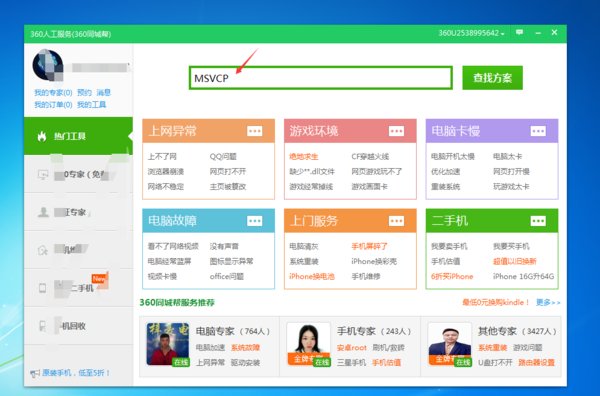Viewport: 600px width, 396px height.
Task: Open 我的订单(0) link
Action: tap(53, 104)
